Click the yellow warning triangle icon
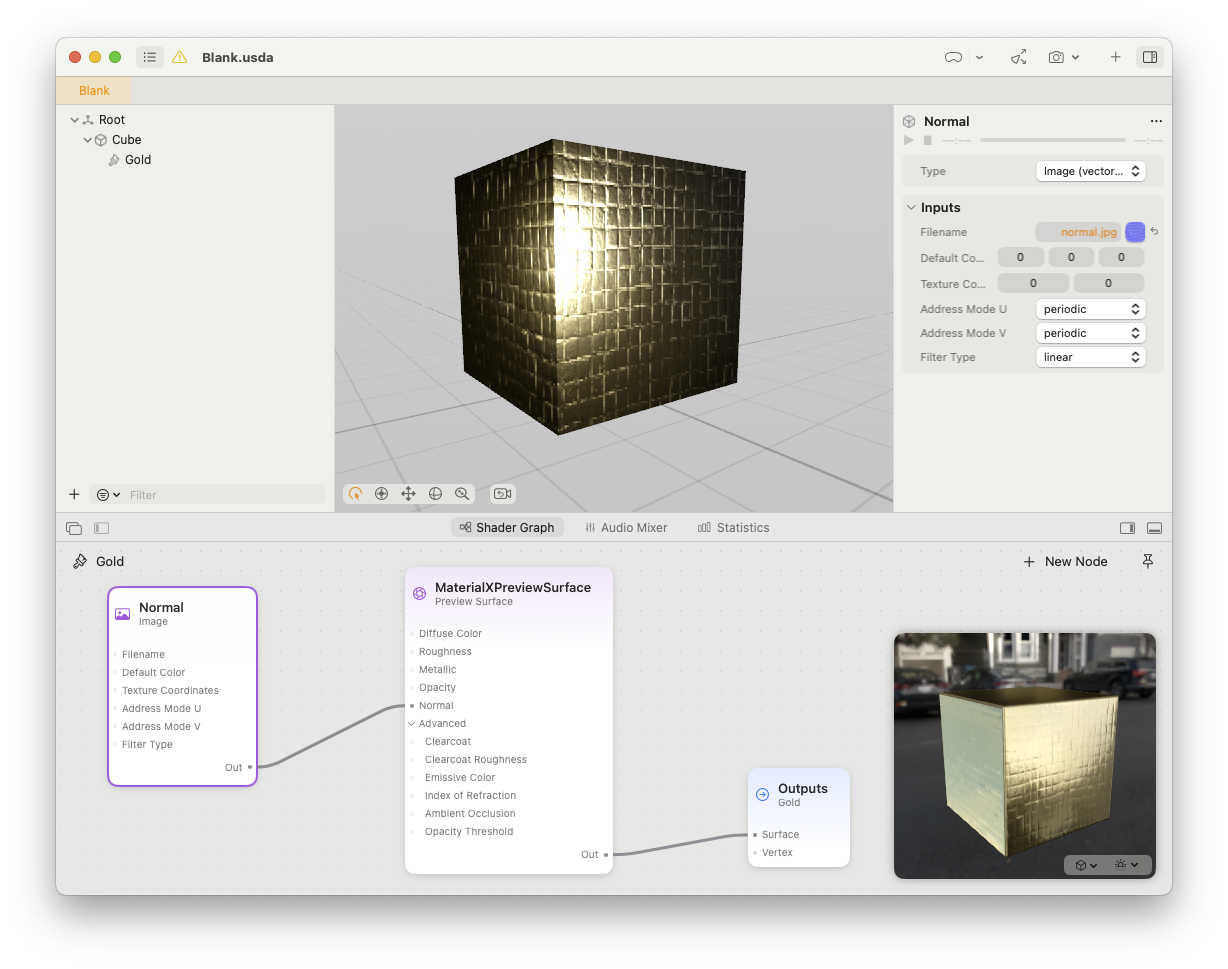Viewport: 1228px width, 969px height. click(180, 58)
